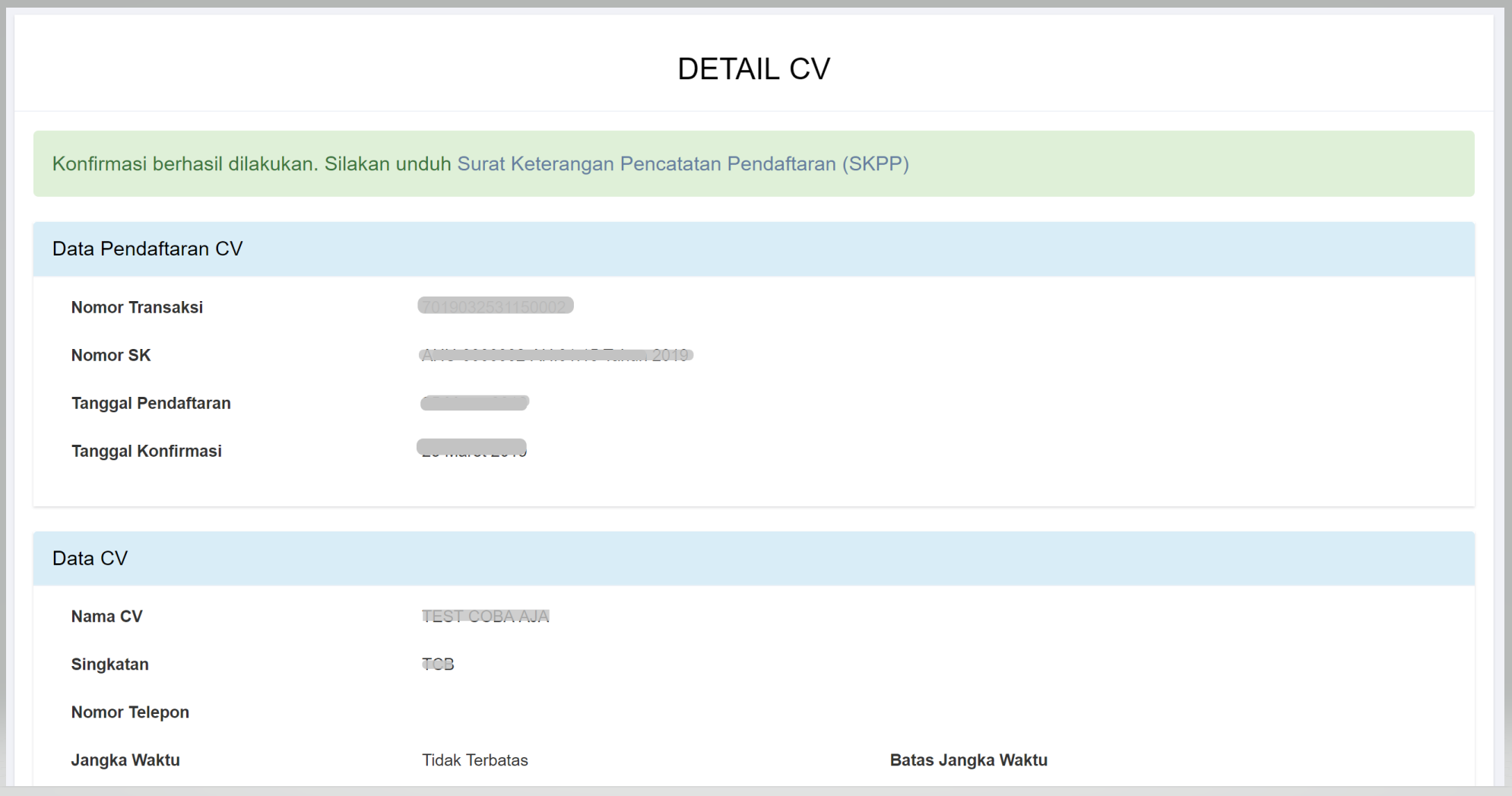
Task: Click the Nama CV value text
Action: (485, 617)
